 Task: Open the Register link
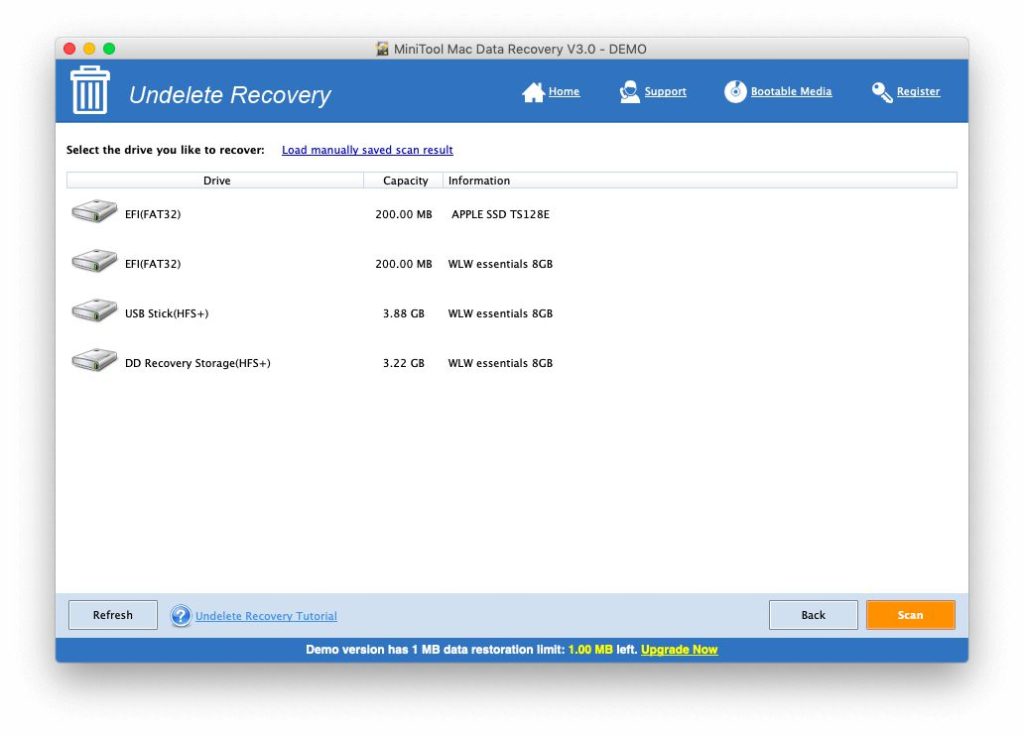pos(918,91)
